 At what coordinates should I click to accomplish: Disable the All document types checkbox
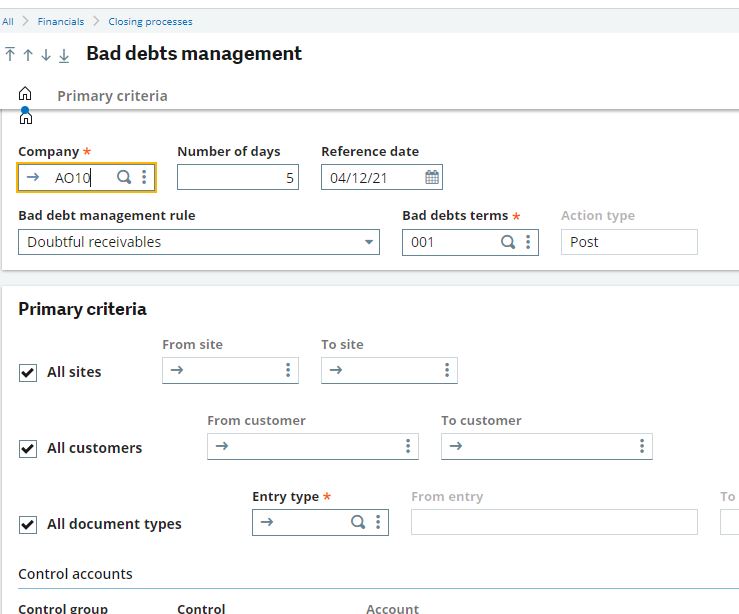coord(28,524)
